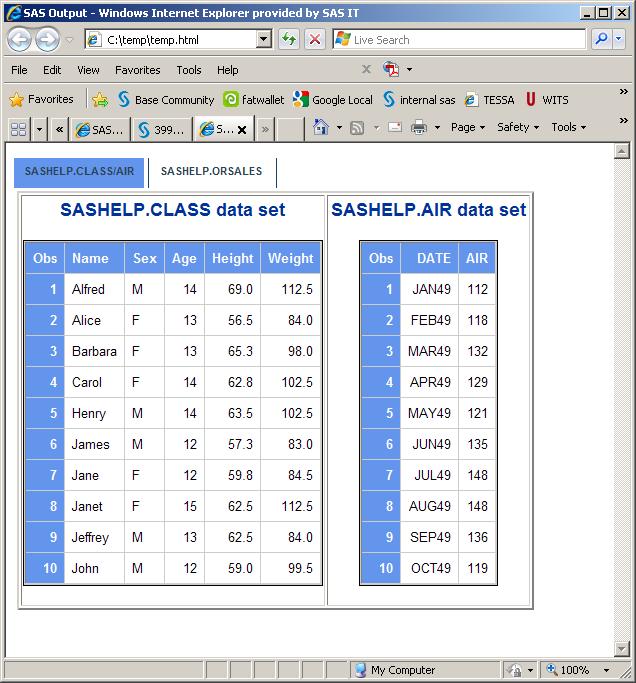The image size is (636, 683).
Task: Click the search magnifier icon
Action: [602, 39]
